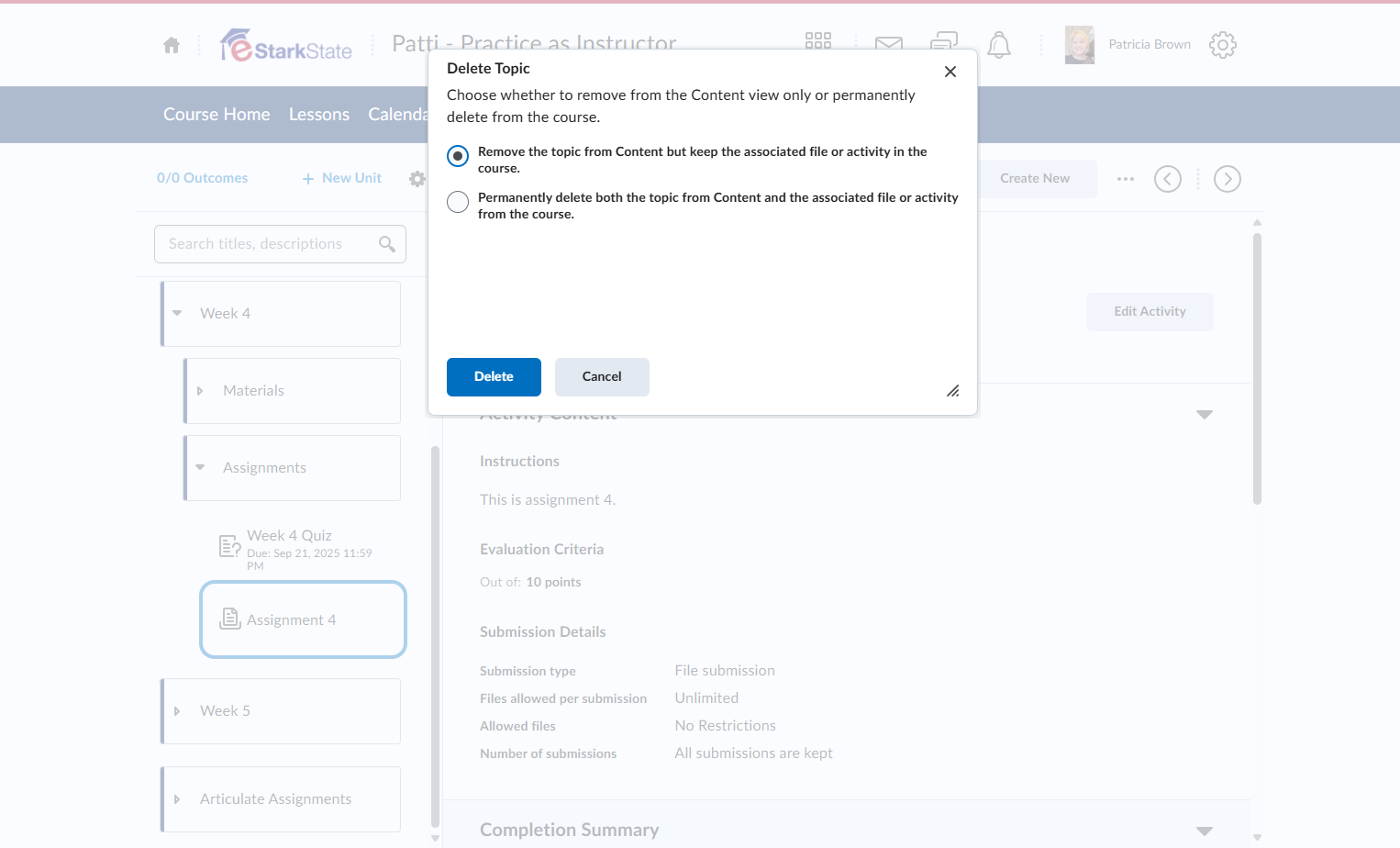
Task: Collapse the Activity Content section
Action: pos(1205,415)
